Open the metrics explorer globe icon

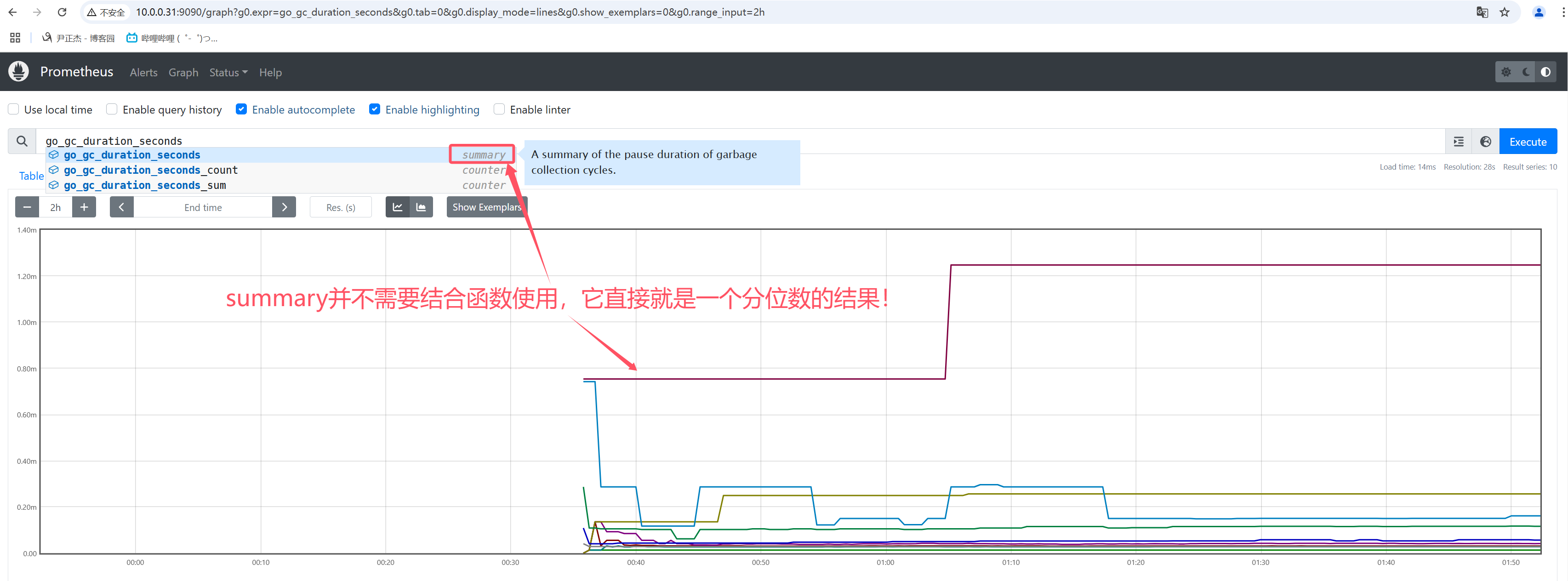point(1485,142)
